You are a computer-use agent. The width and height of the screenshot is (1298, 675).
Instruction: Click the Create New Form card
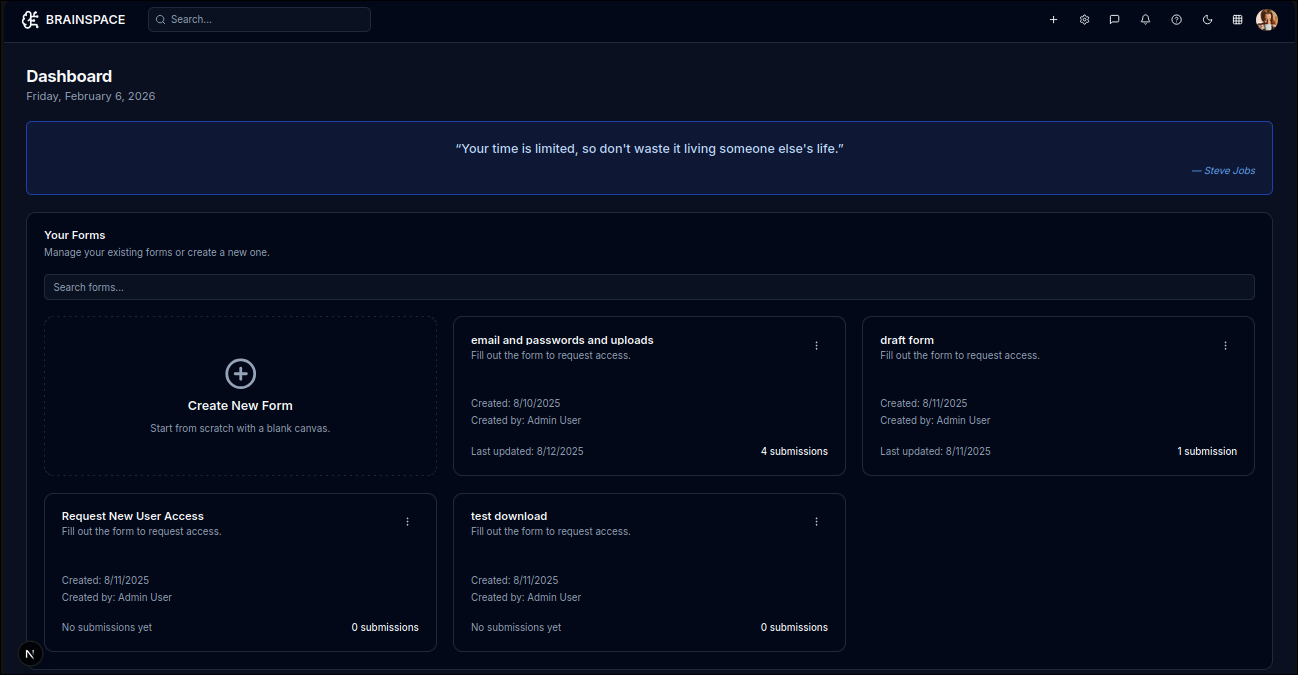(x=240, y=396)
